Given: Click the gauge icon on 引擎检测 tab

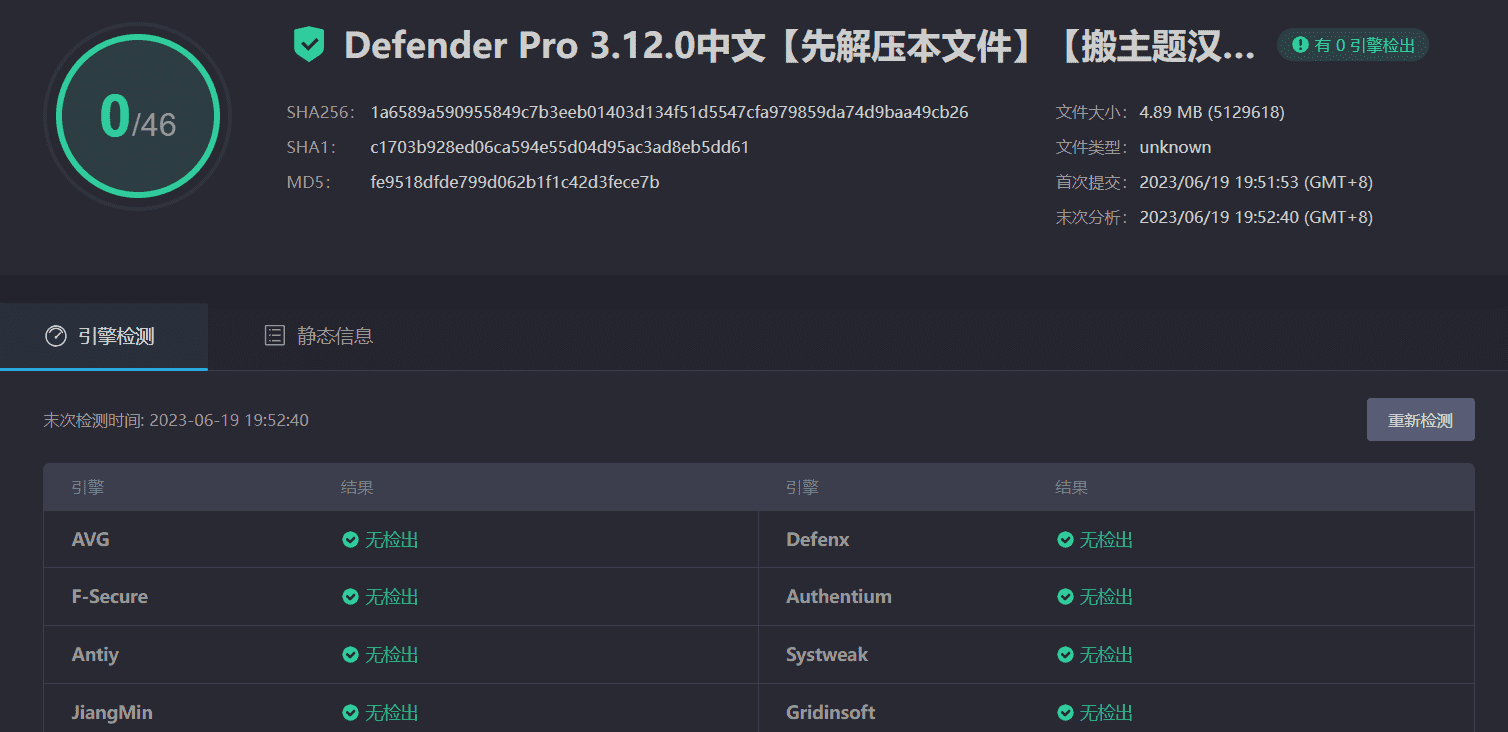Looking at the screenshot, I should (56, 336).
